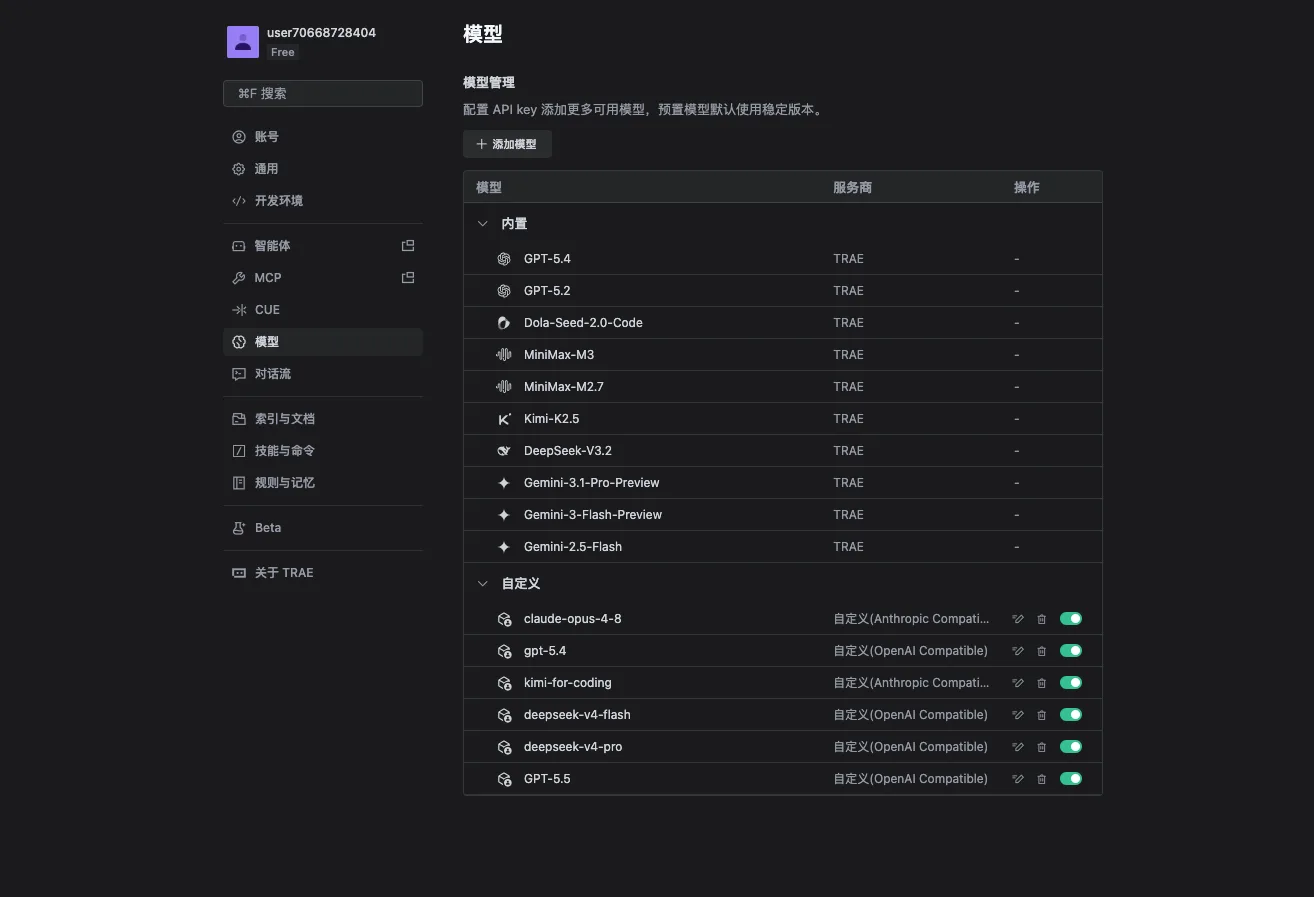1314x897 pixels.
Task: Collapse the 自定义 custom models section
Action: (483, 584)
